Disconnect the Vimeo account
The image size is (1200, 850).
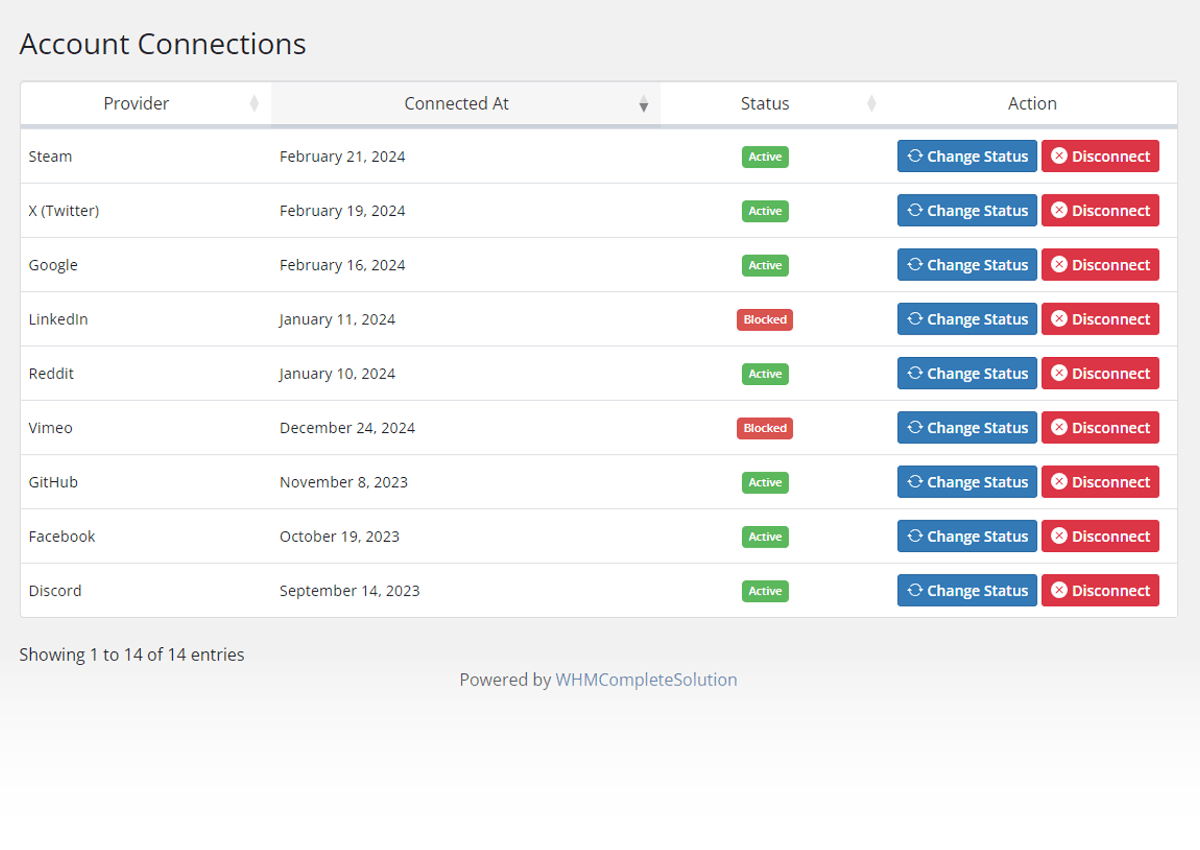1100,427
